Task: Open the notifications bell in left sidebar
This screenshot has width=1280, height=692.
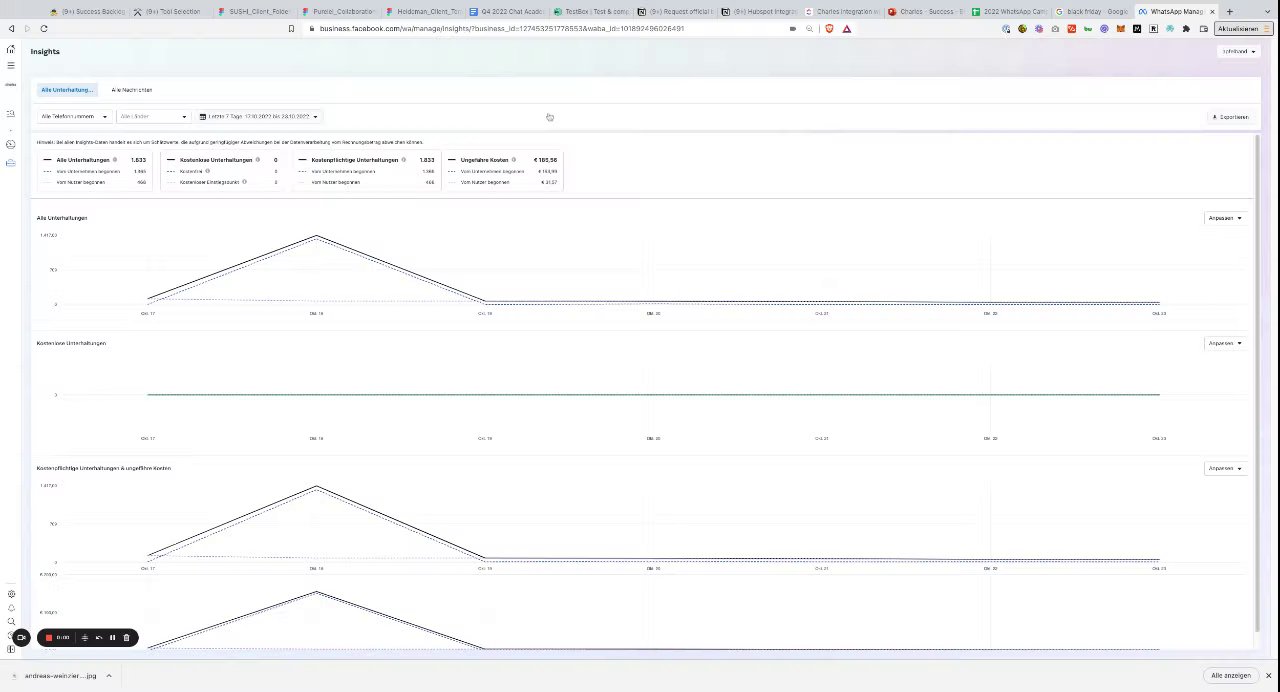Action: pos(11,608)
